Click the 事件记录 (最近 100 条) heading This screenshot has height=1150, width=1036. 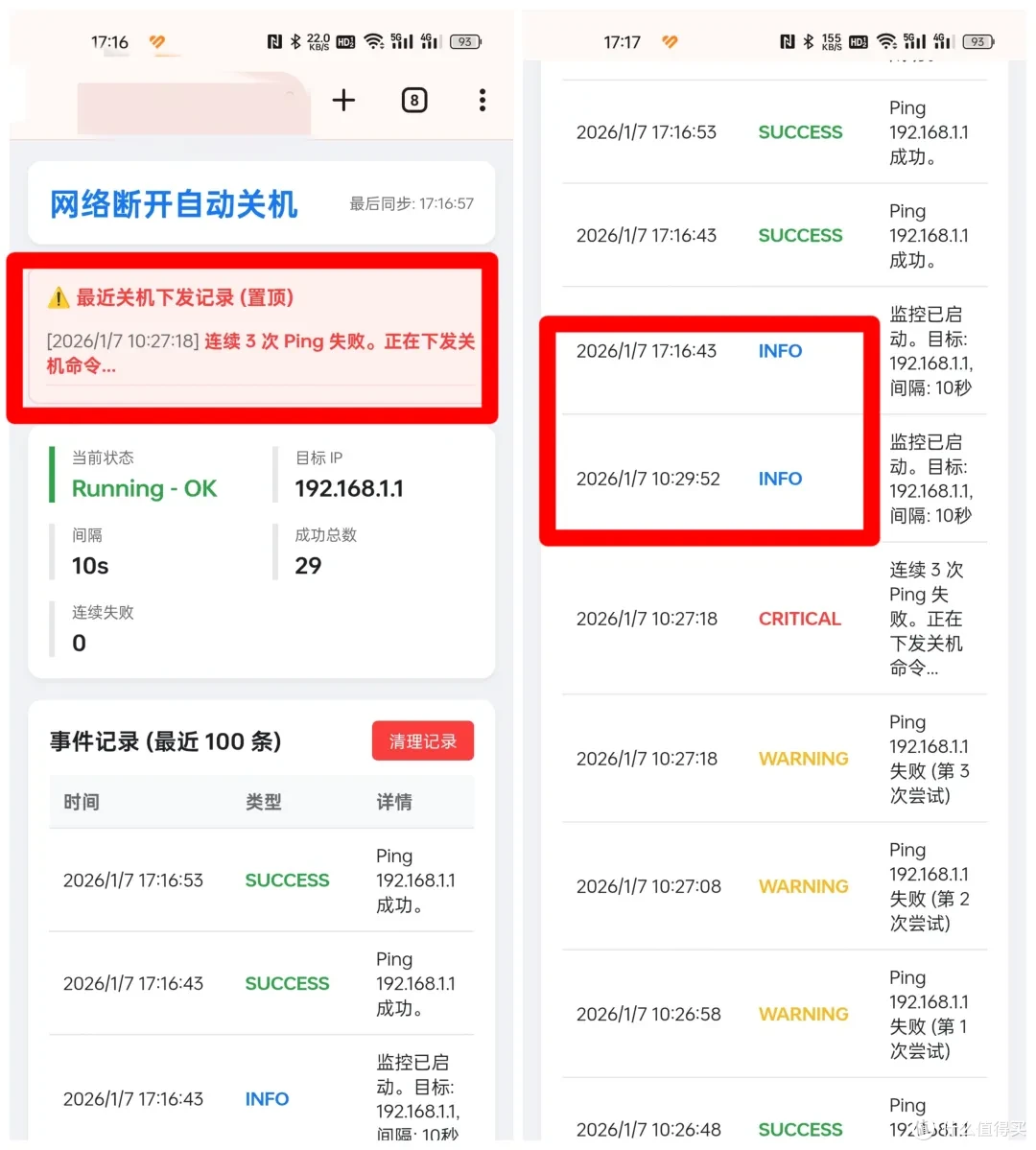point(166,741)
